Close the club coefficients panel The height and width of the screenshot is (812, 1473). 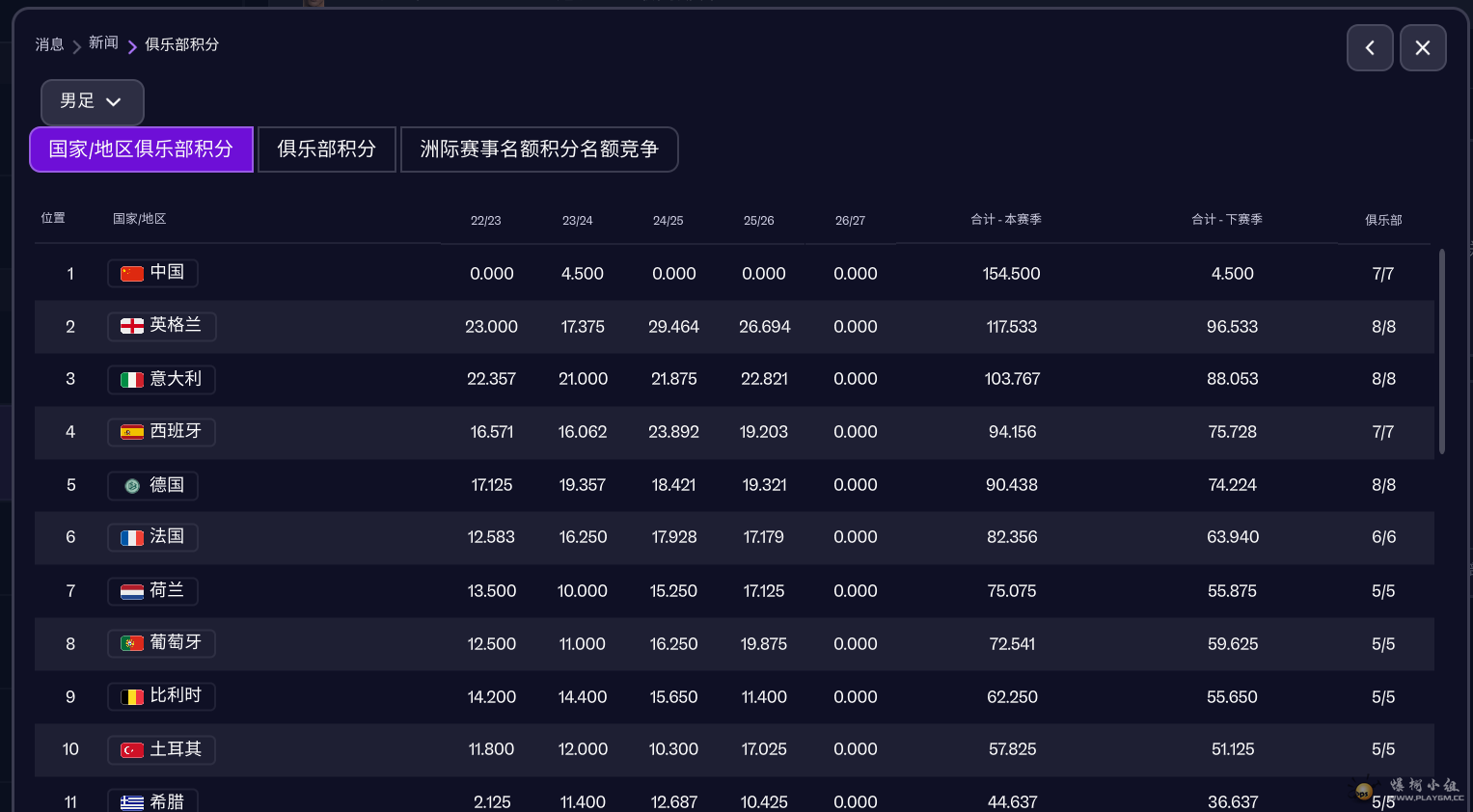click(1423, 47)
